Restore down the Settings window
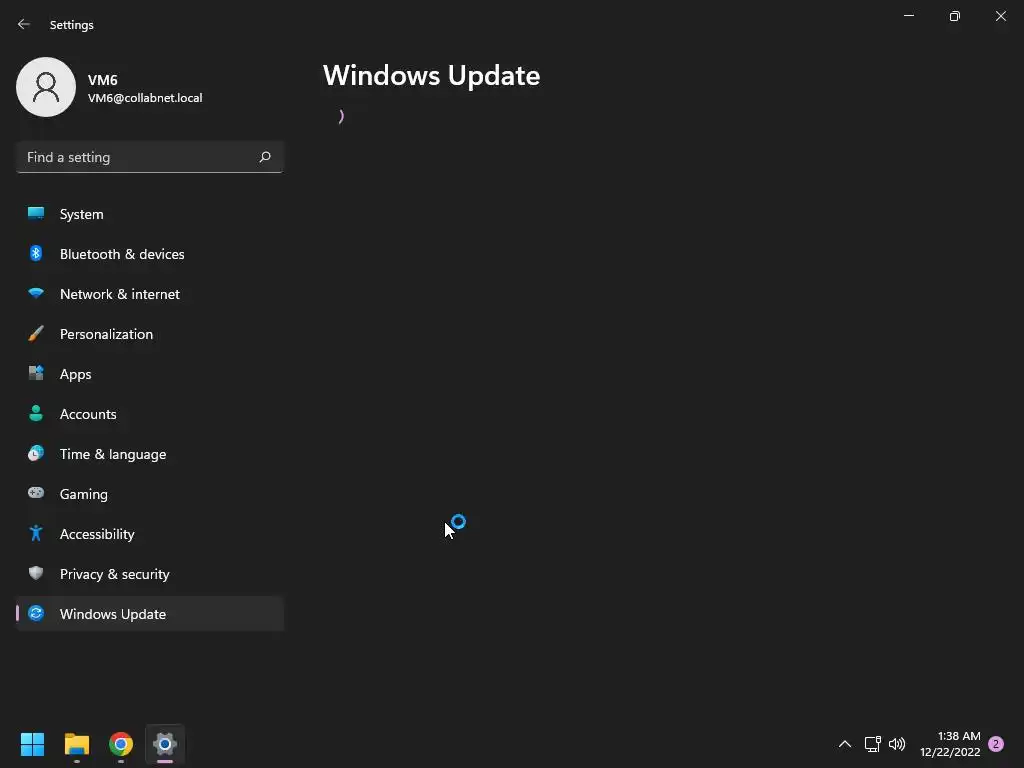 pyautogui.click(x=955, y=16)
